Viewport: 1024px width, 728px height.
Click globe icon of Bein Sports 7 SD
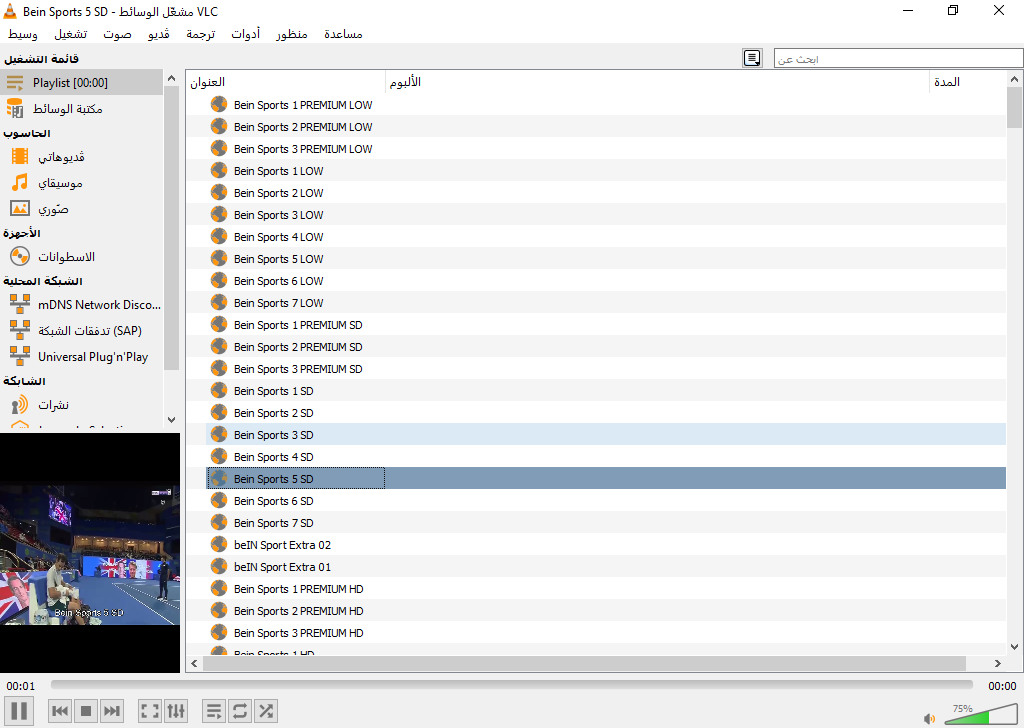(x=219, y=522)
